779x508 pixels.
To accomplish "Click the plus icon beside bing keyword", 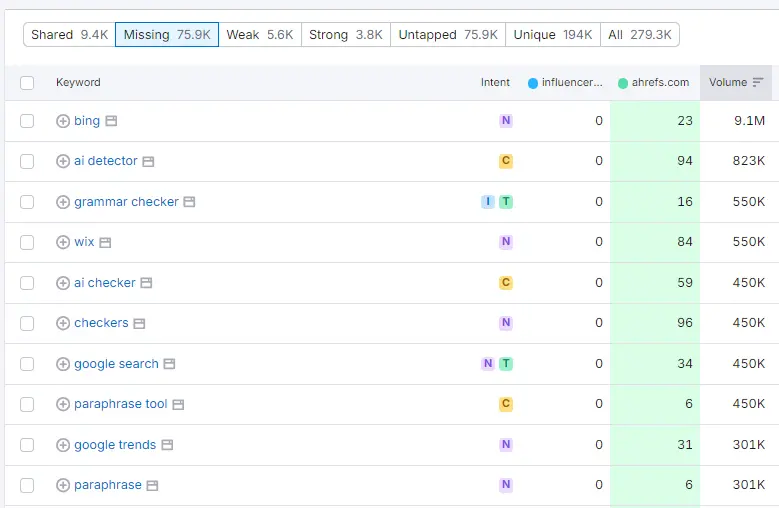I will coord(63,121).
